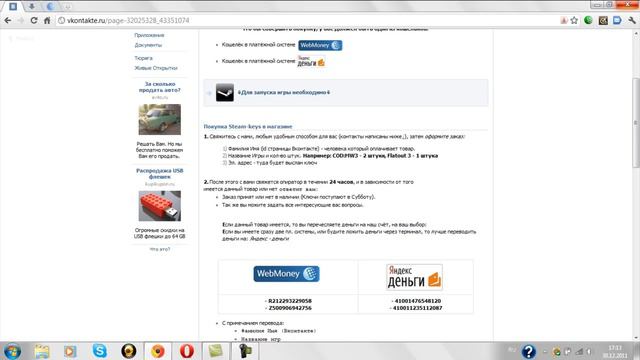Click the scrollbar down arrow
Viewport: 640px width, 360px height.
point(636,338)
